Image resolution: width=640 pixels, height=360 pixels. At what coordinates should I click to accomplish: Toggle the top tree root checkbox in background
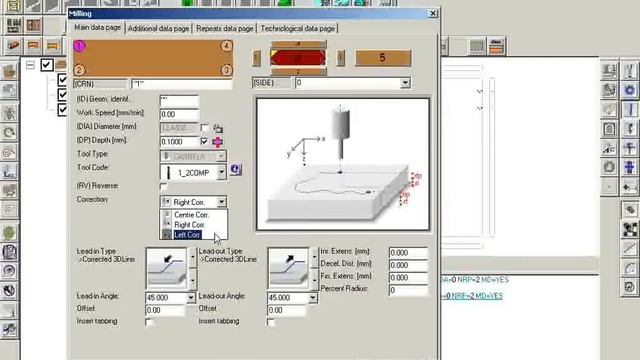click(x=47, y=64)
